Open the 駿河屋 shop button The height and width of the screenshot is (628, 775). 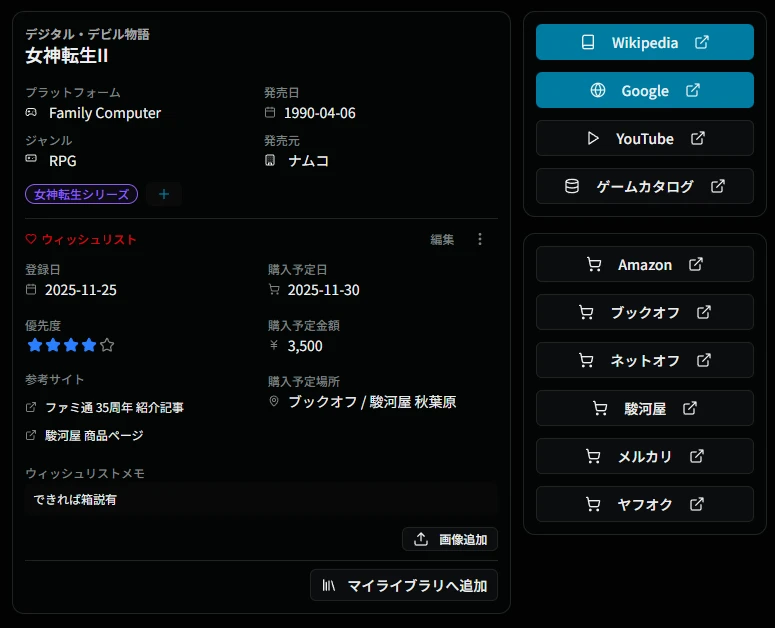(x=645, y=408)
